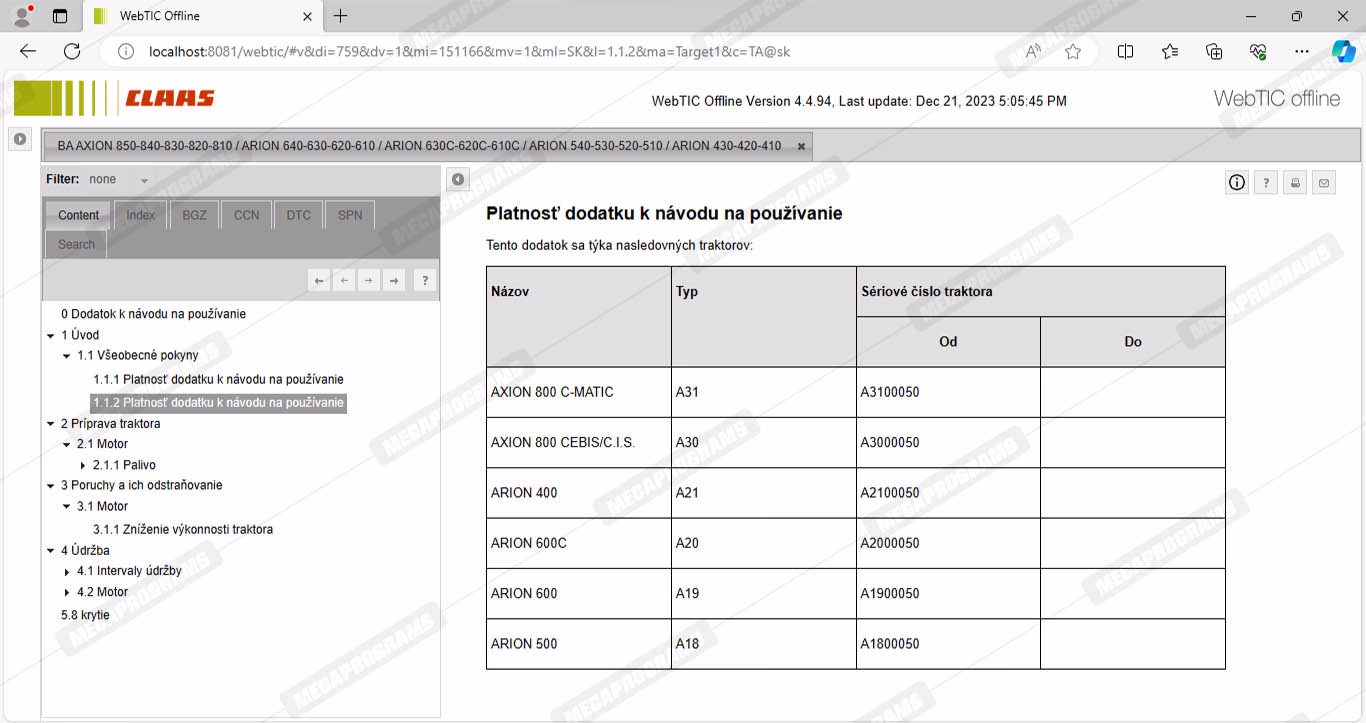Viewport: 1366px width, 723px height.
Task: Expand the 2.1.1 Palivo tree node
Action: [83, 465]
